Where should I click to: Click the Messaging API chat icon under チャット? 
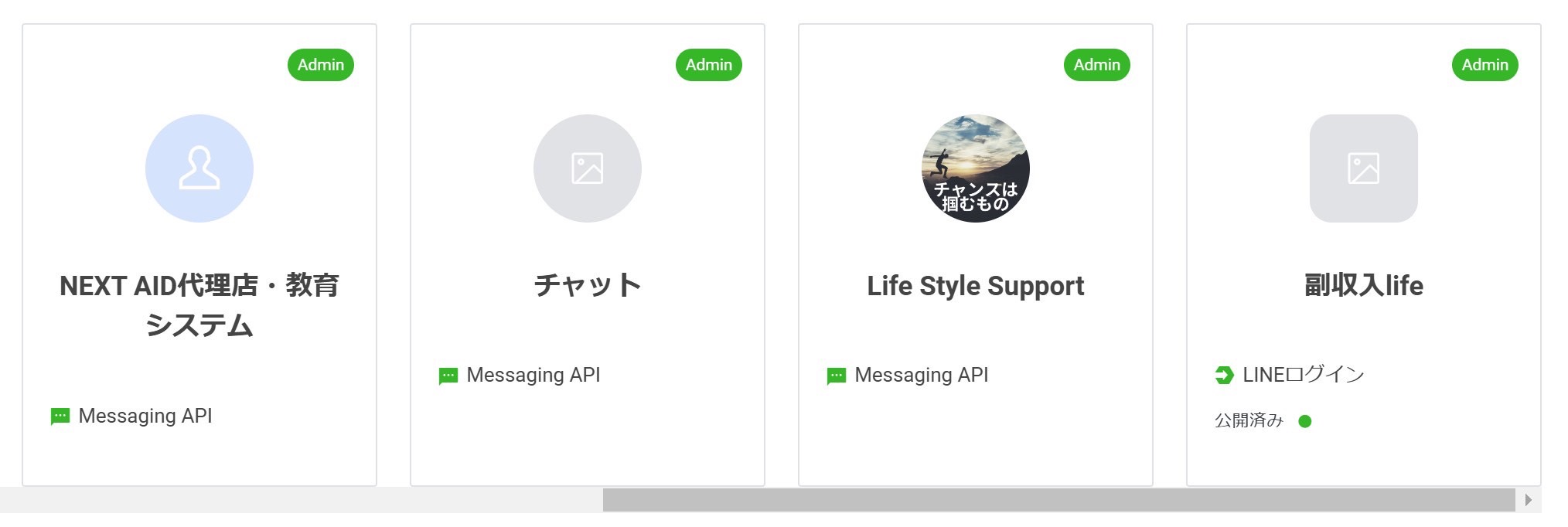[448, 376]
